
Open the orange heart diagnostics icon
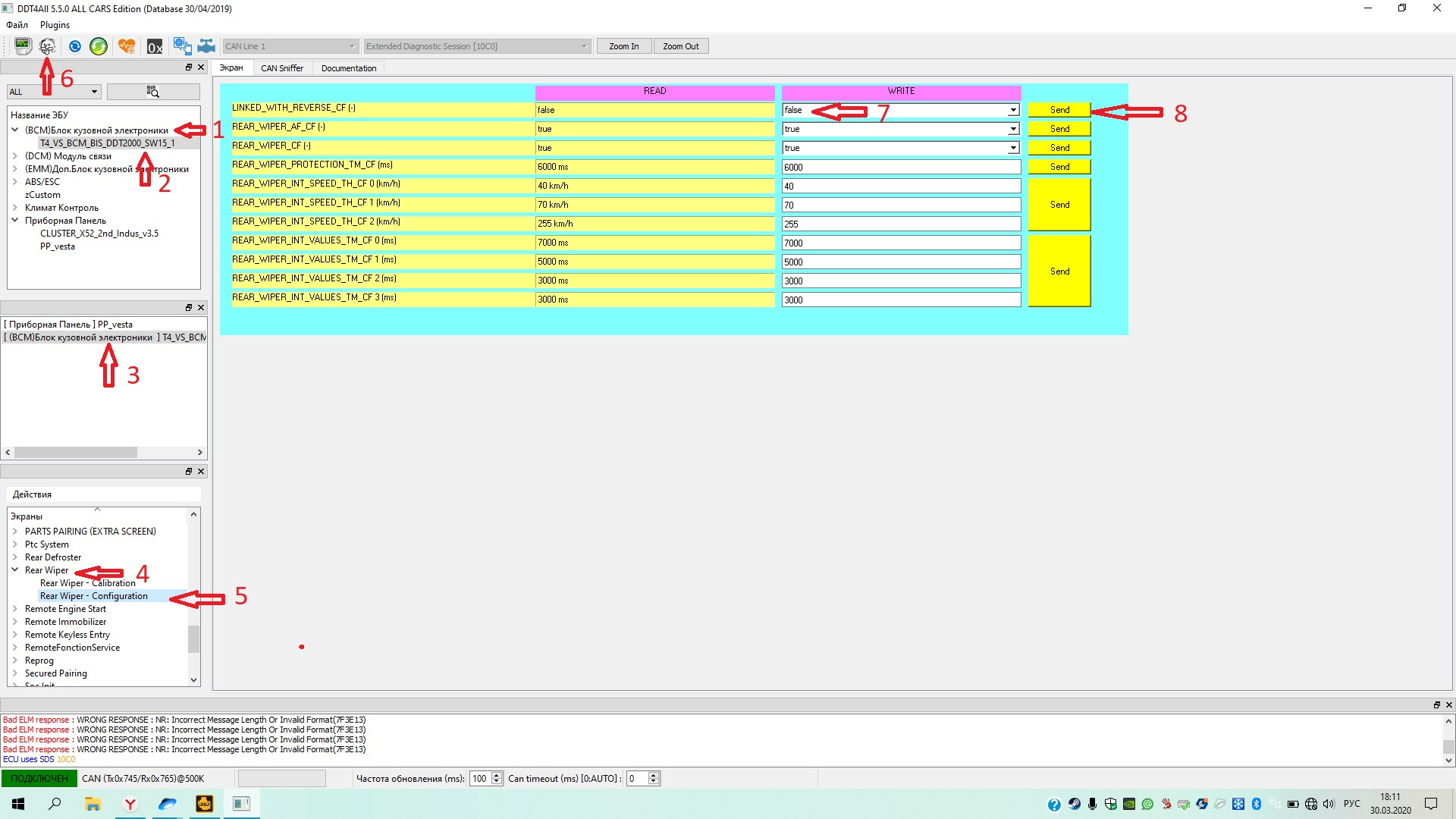(127, 46)
